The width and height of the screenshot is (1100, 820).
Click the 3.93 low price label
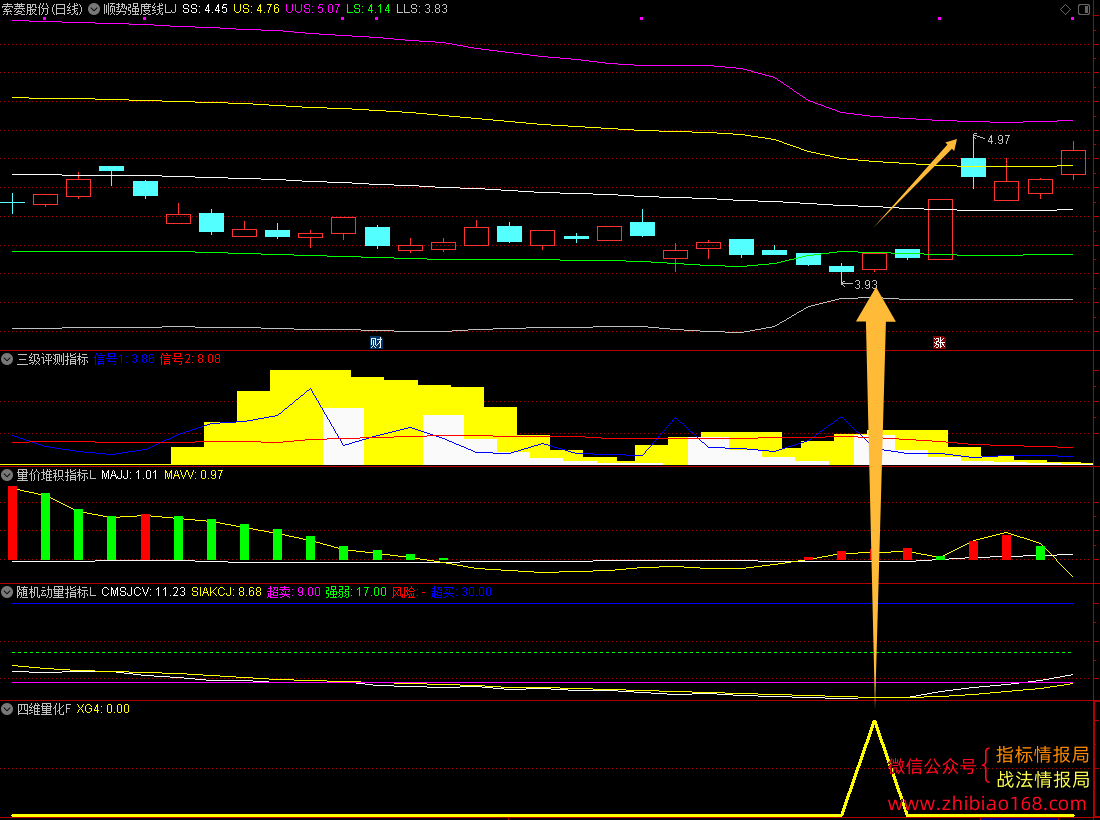point(866,285)
